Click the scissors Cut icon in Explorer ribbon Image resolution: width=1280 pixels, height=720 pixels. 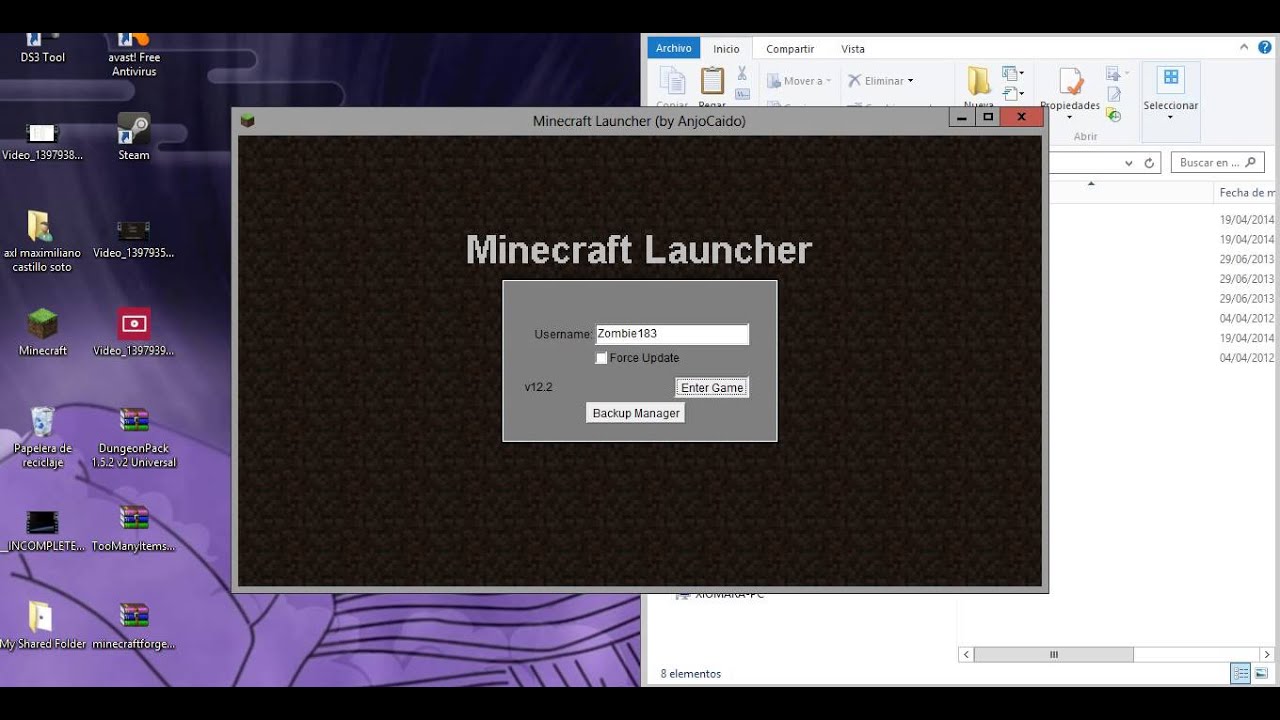[742, 73]
